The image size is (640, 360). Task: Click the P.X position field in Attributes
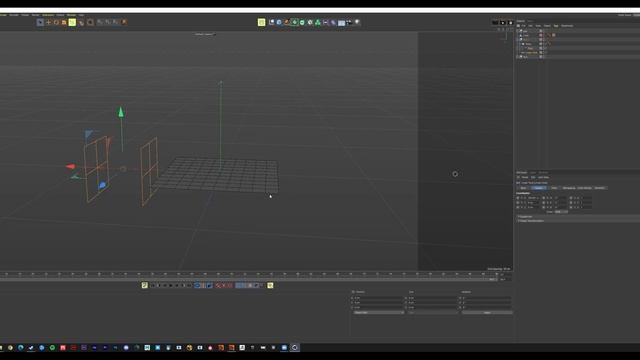point(533,198)
